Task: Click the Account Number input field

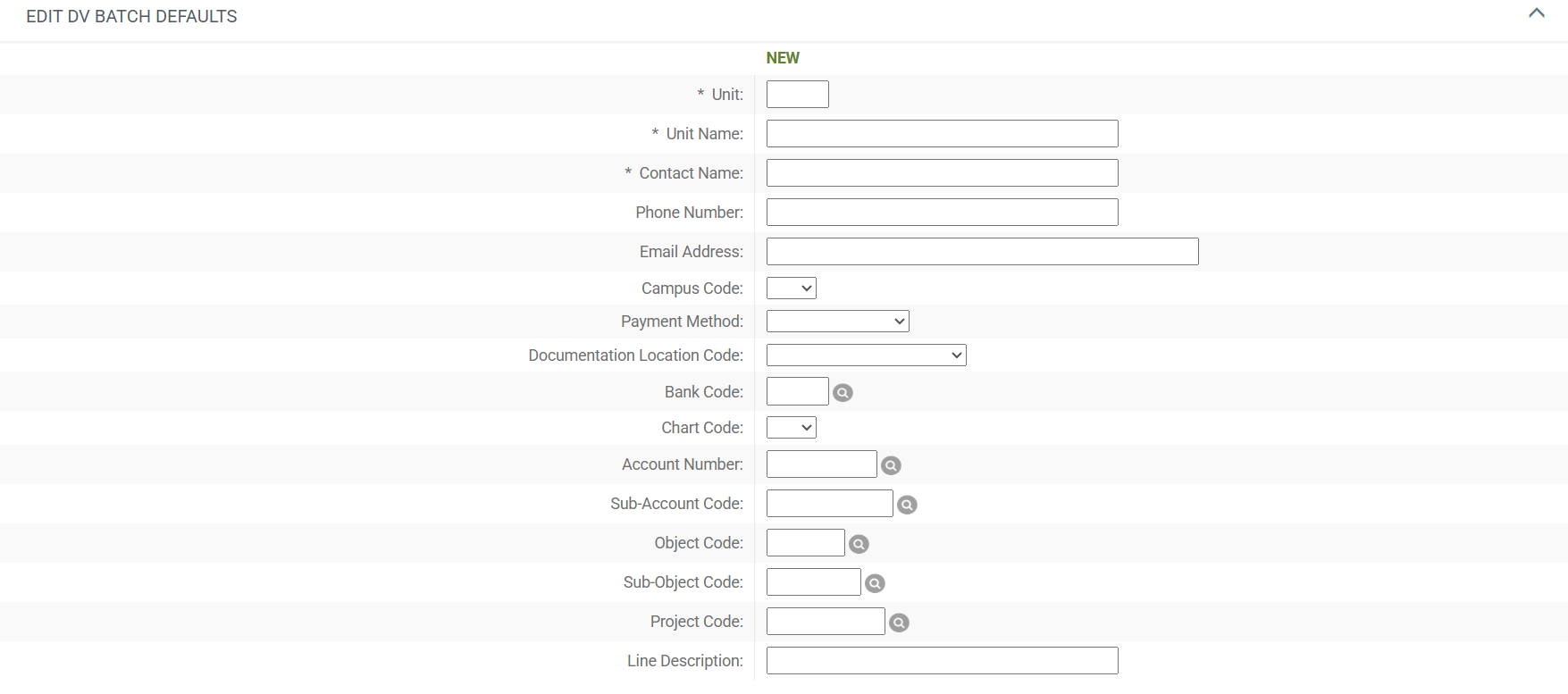Action: click(821, 464)
